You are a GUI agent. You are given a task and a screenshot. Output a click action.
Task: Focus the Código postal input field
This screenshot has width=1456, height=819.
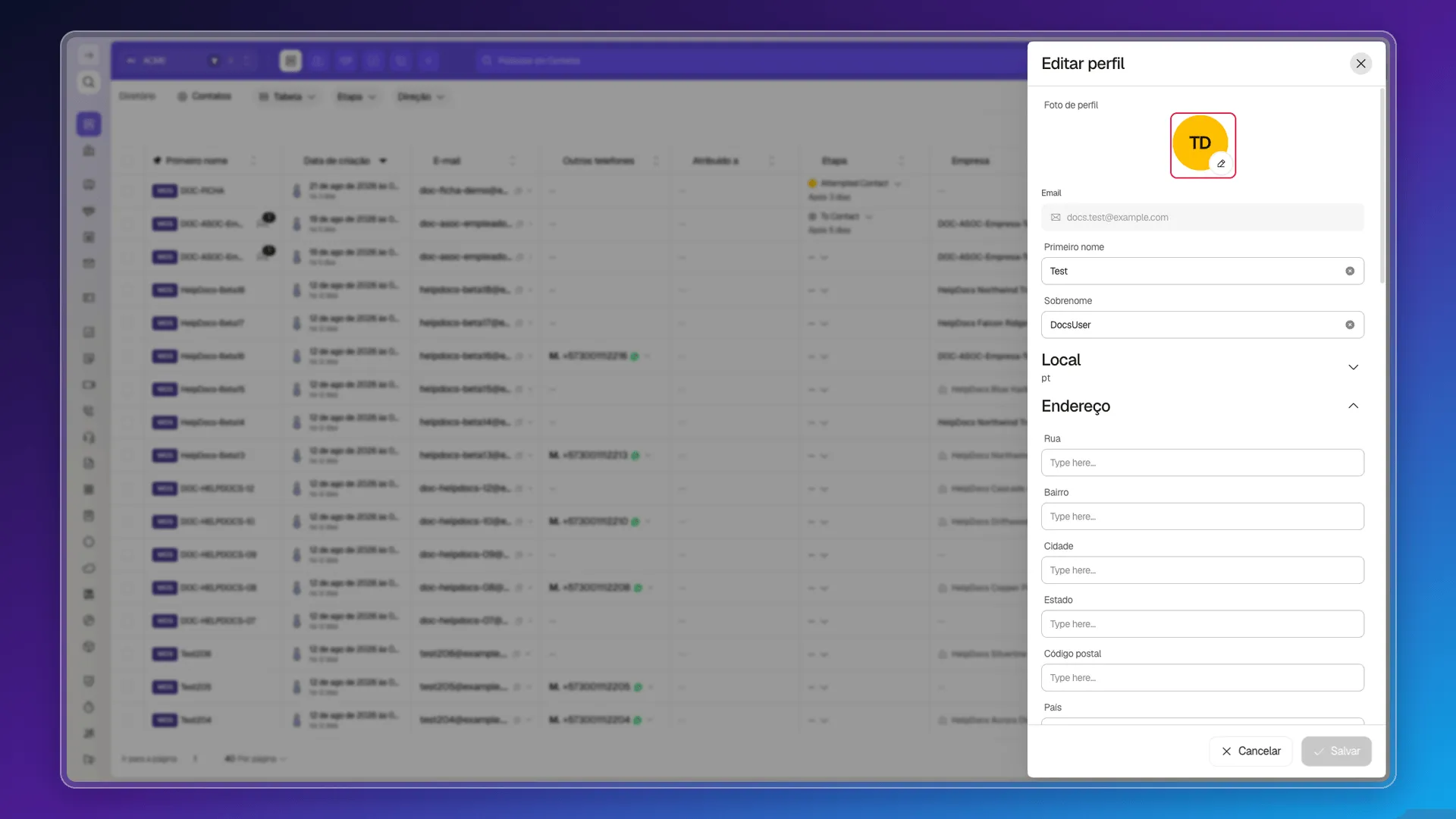pos(1202,678)
